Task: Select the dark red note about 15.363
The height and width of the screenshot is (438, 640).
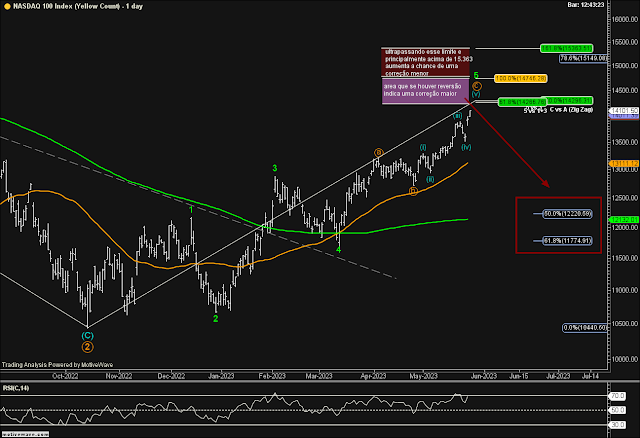Action: 426,62
